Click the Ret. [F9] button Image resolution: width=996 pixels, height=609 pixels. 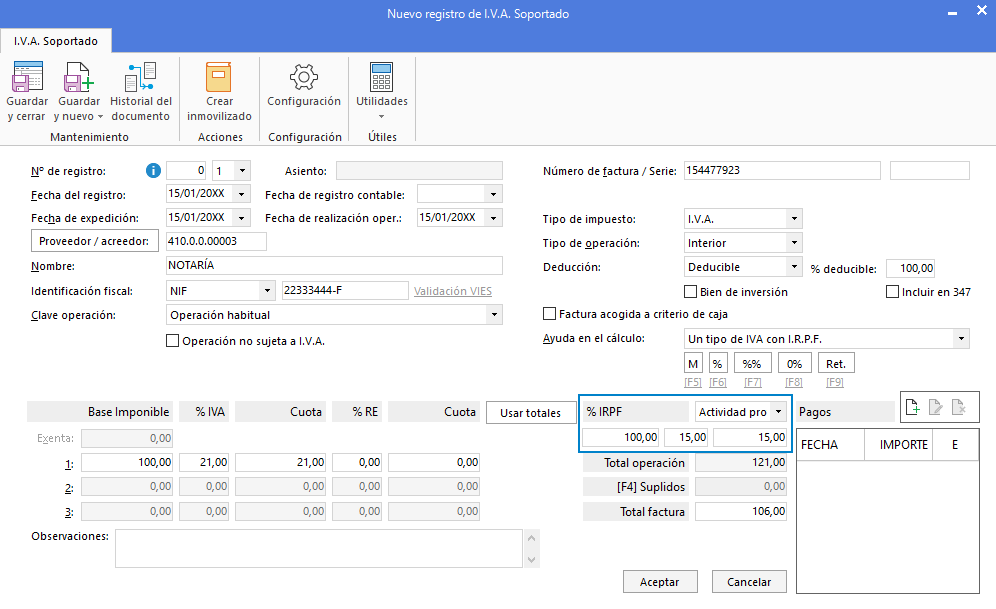835,364
